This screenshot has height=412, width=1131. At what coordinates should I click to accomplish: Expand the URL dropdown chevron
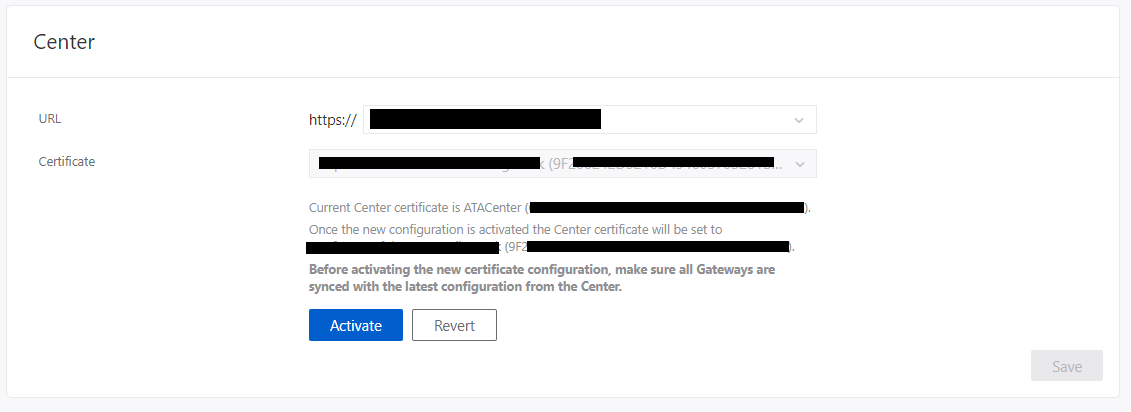[799, 120]
